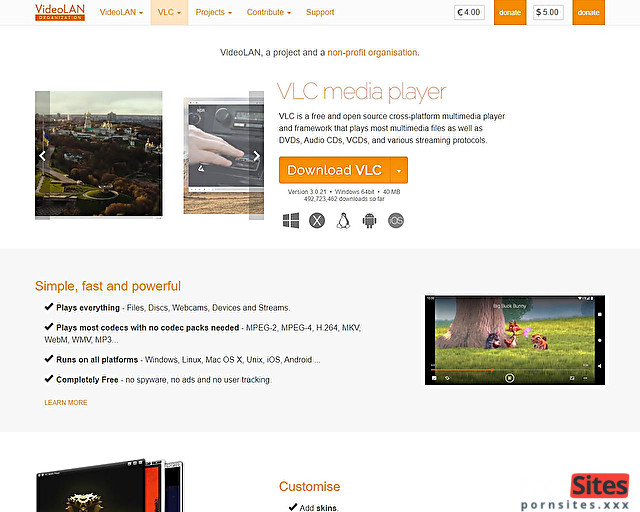This screenshot has height=512, width=640.
Task: Edit the dollar donation amount field
Action: tap(548, 12)
